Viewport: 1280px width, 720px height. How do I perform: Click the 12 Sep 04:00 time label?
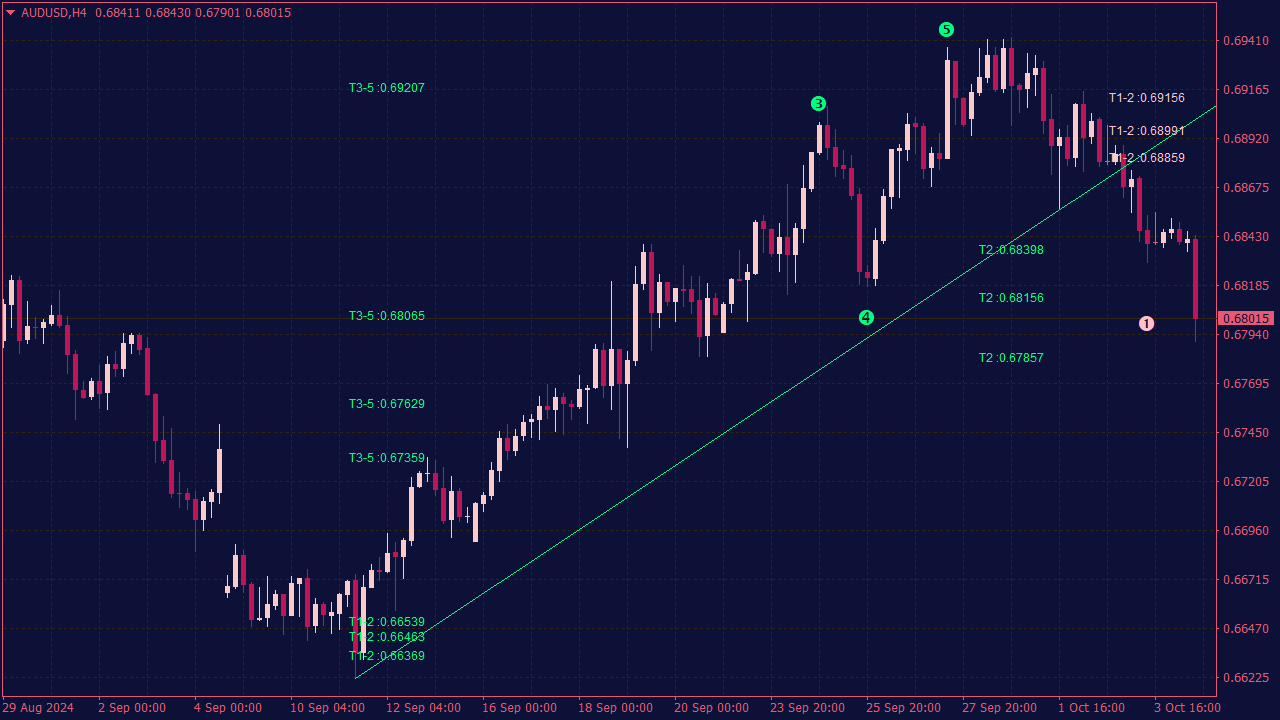423,708
